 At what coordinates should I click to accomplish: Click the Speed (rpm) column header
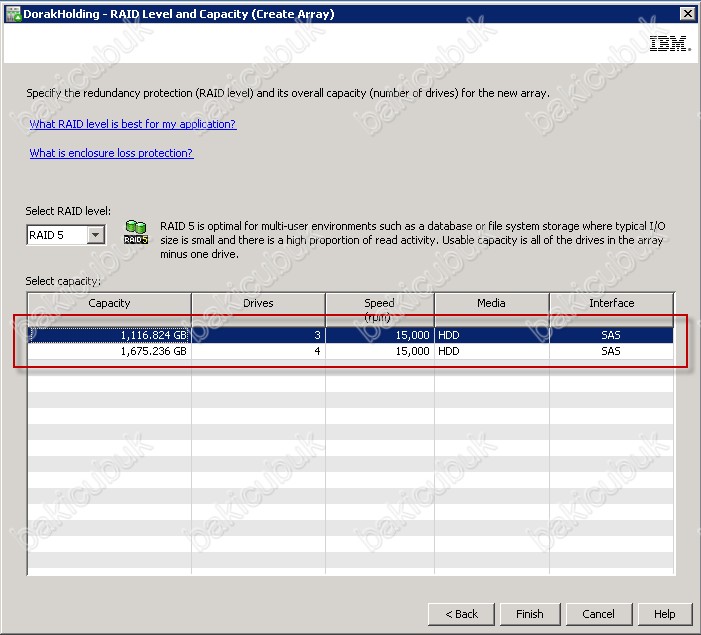pyautogui.click(x=380, y=309)
